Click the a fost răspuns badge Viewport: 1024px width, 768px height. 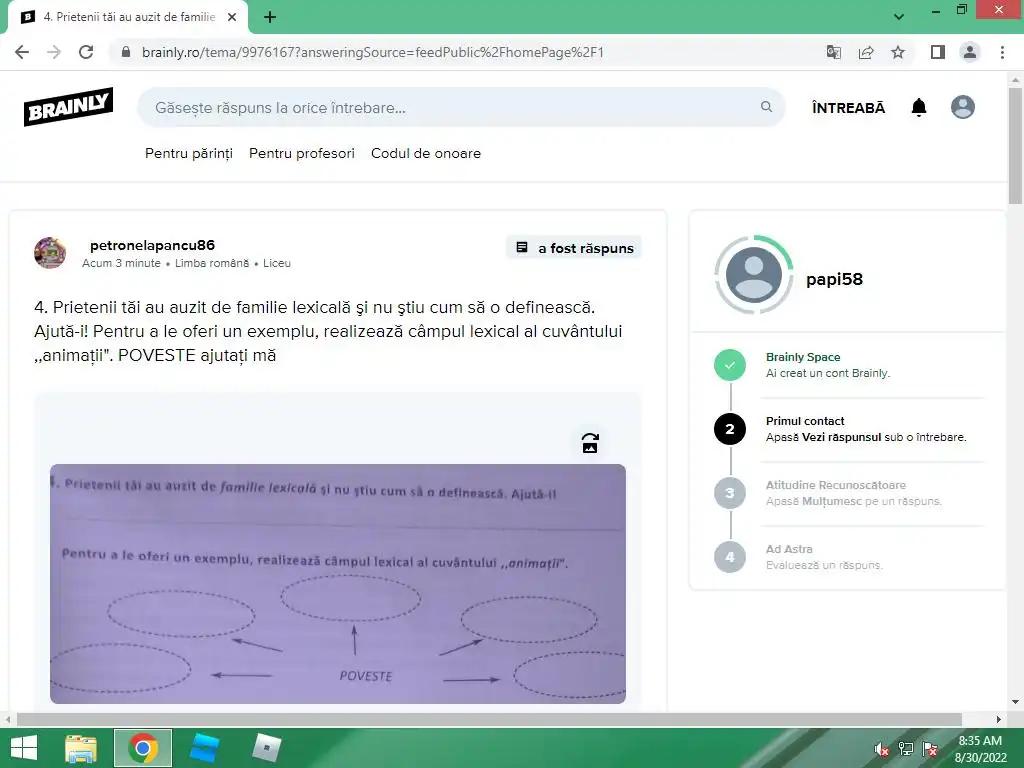coord(574,248)
